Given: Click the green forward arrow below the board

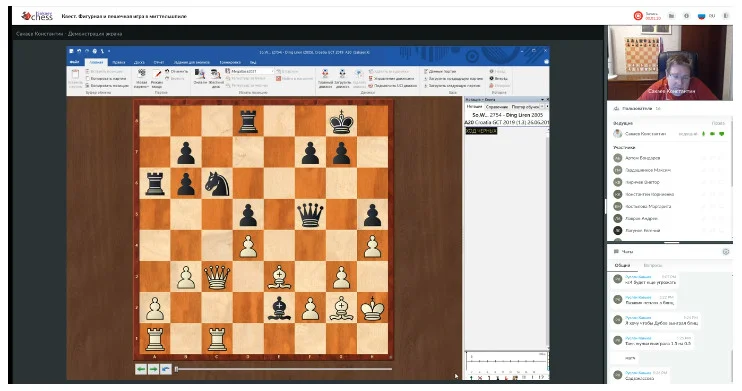Looking at the screenshot, I should point(153,369).
